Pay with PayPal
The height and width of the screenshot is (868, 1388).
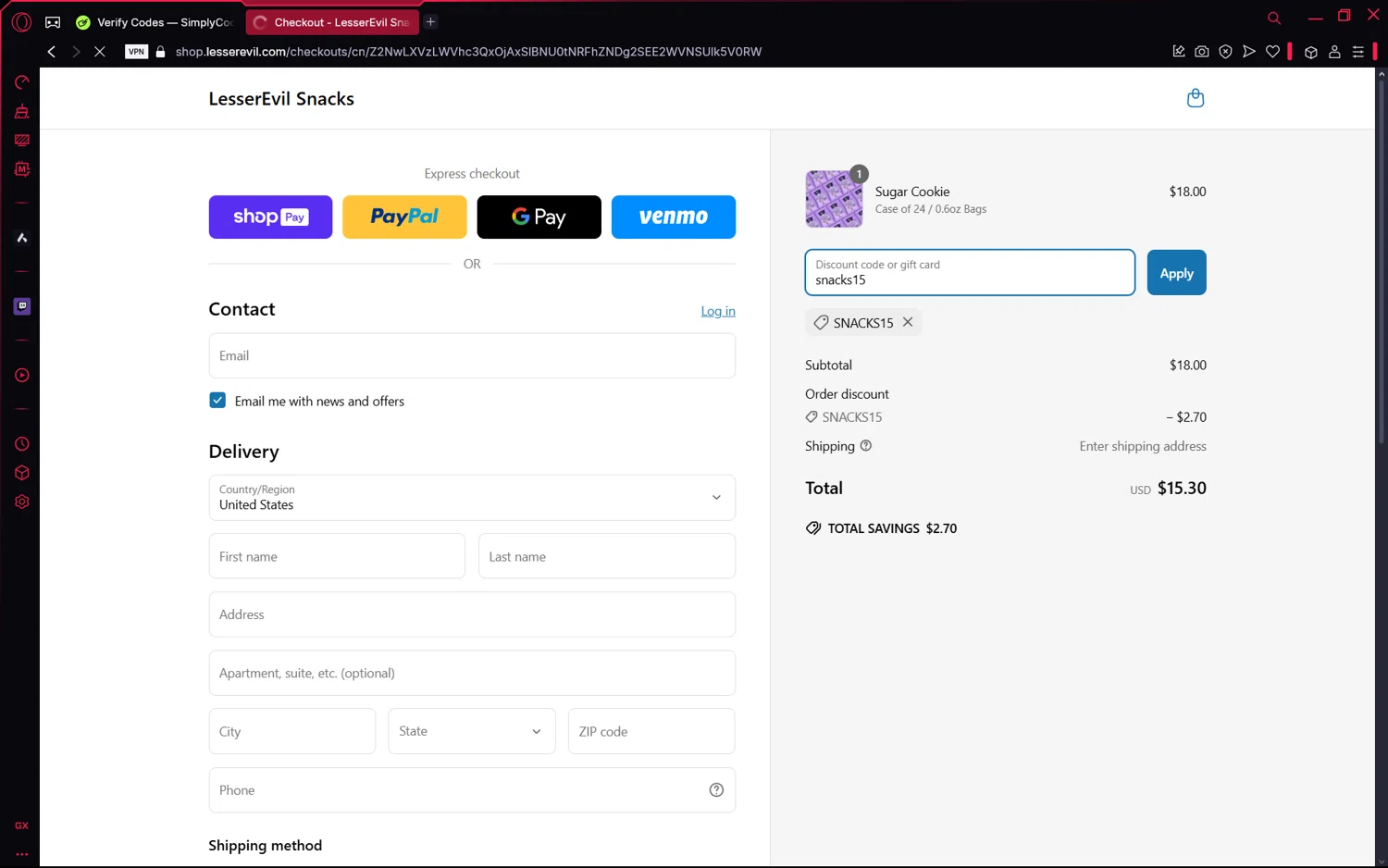point(404,217)
